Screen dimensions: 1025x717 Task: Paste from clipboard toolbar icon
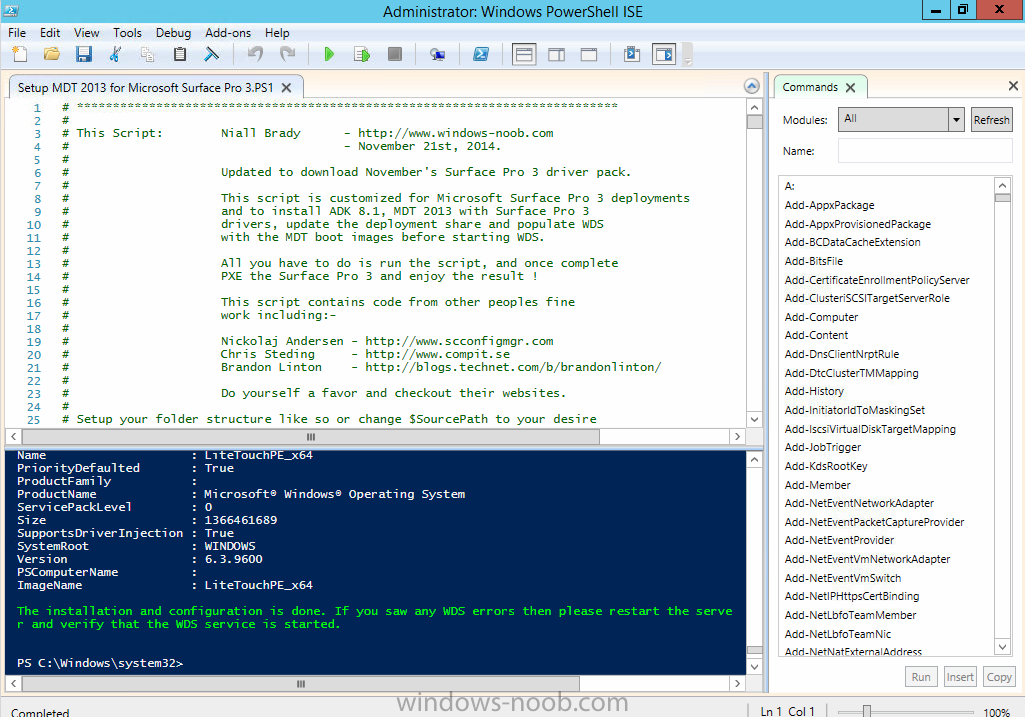coord(180,54)
